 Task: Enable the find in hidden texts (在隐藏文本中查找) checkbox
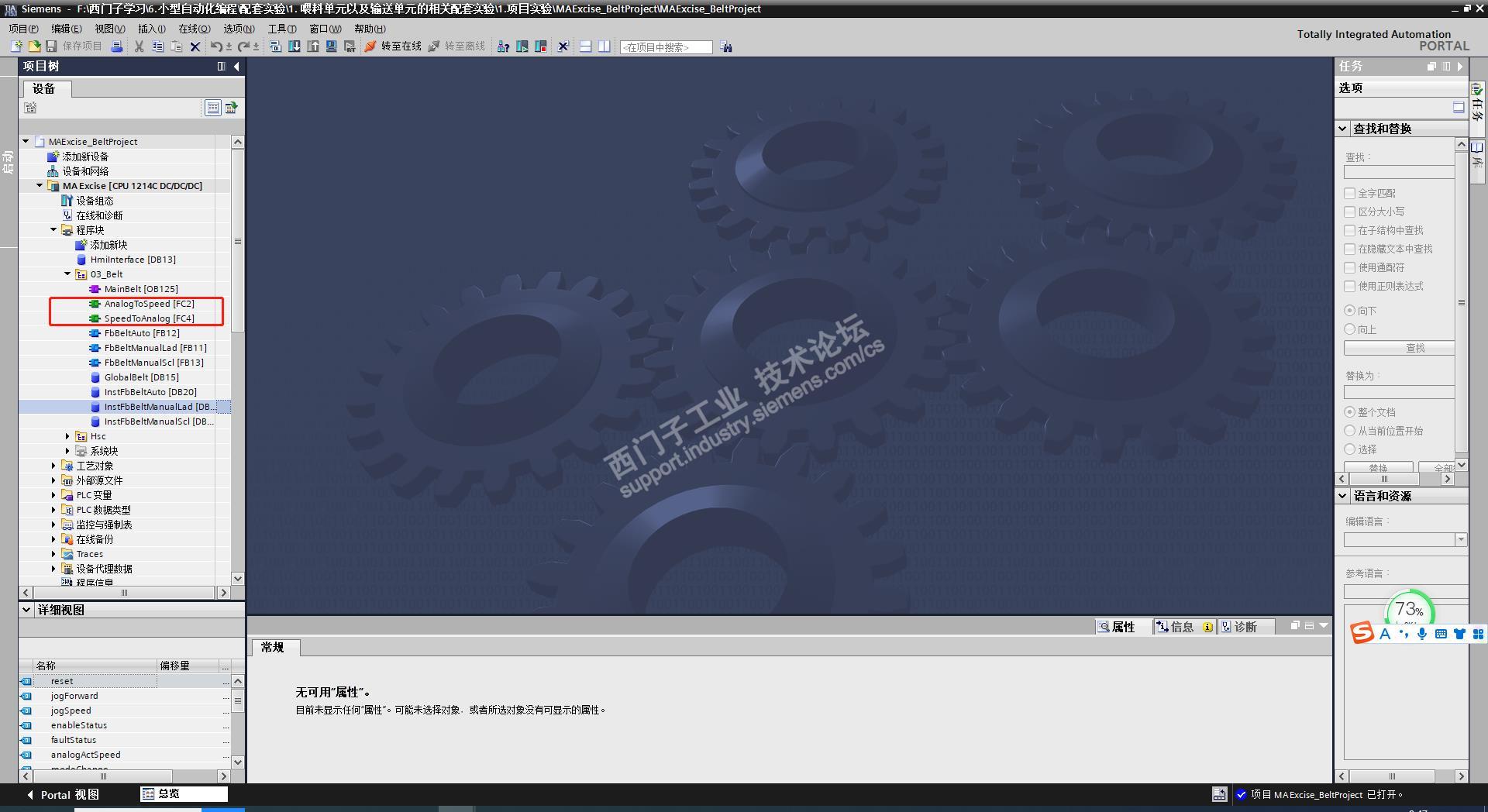click(1349, 249)
